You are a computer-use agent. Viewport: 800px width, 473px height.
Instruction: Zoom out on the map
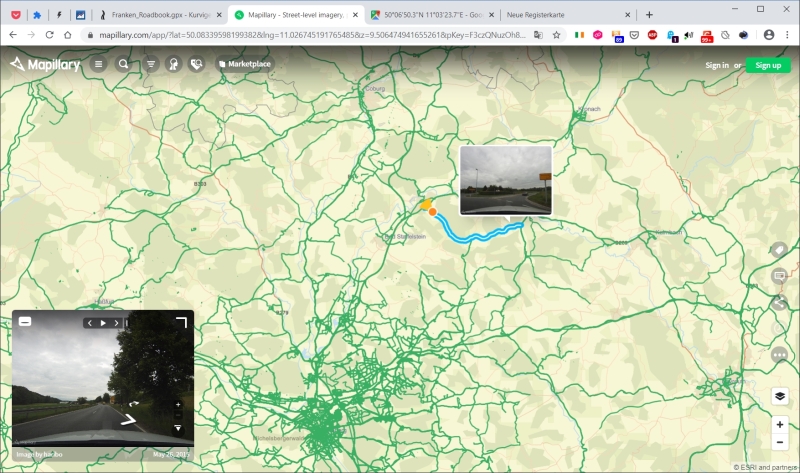[780, 442]
